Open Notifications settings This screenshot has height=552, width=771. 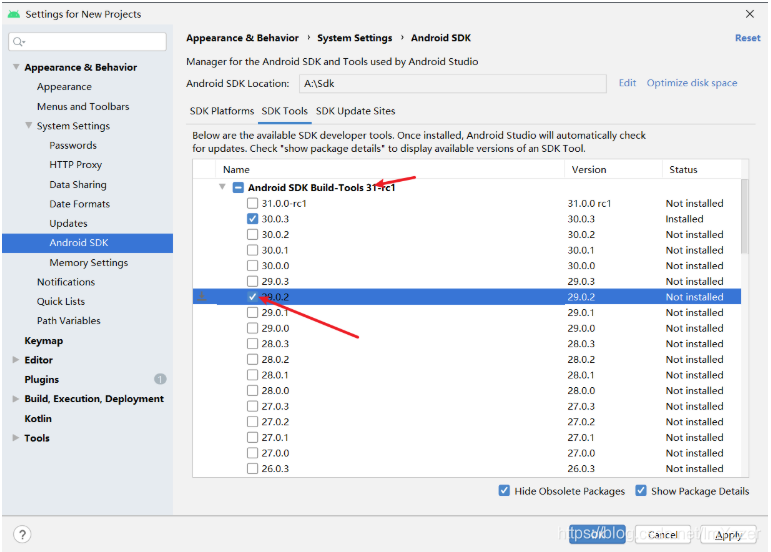66,282
